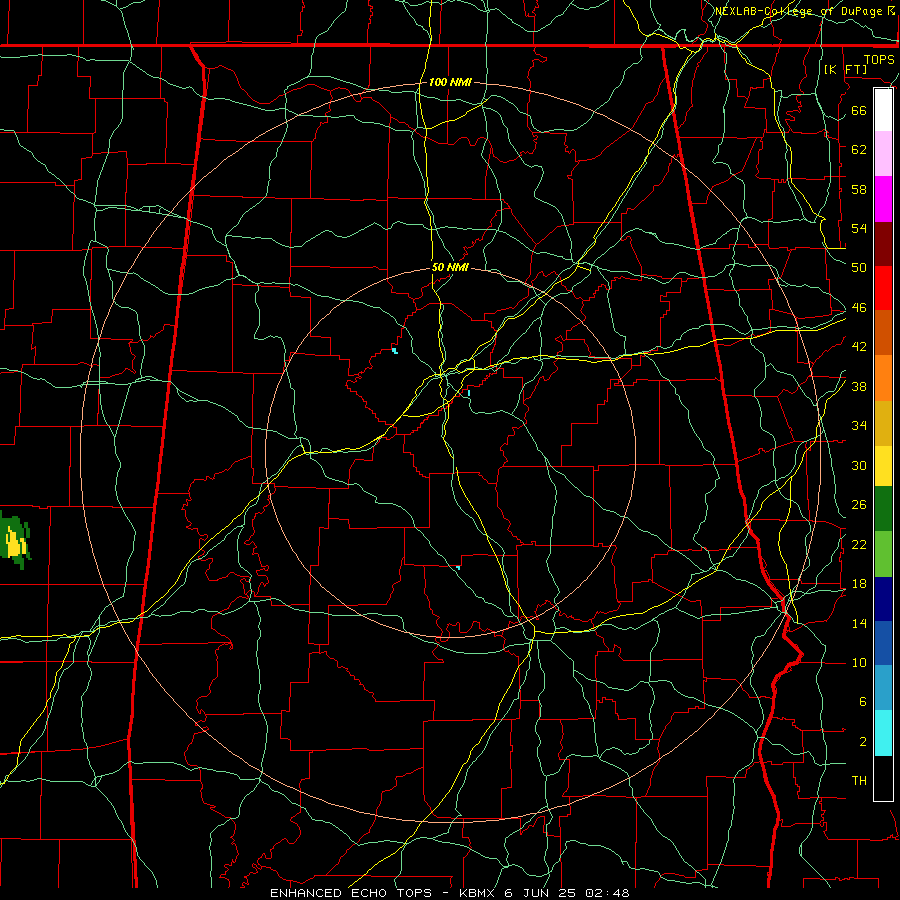Click the '58' legend value

pos(859,189)
